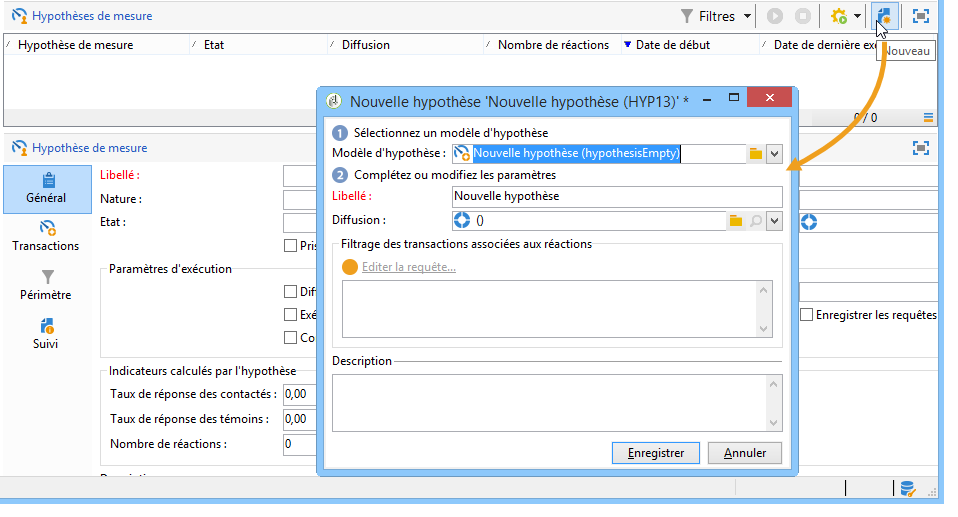The height and width of the screenshot is (517, 958).
Task: Click the start (play) toolbar button
Action: pyautogui.click(x=775, y=16)
